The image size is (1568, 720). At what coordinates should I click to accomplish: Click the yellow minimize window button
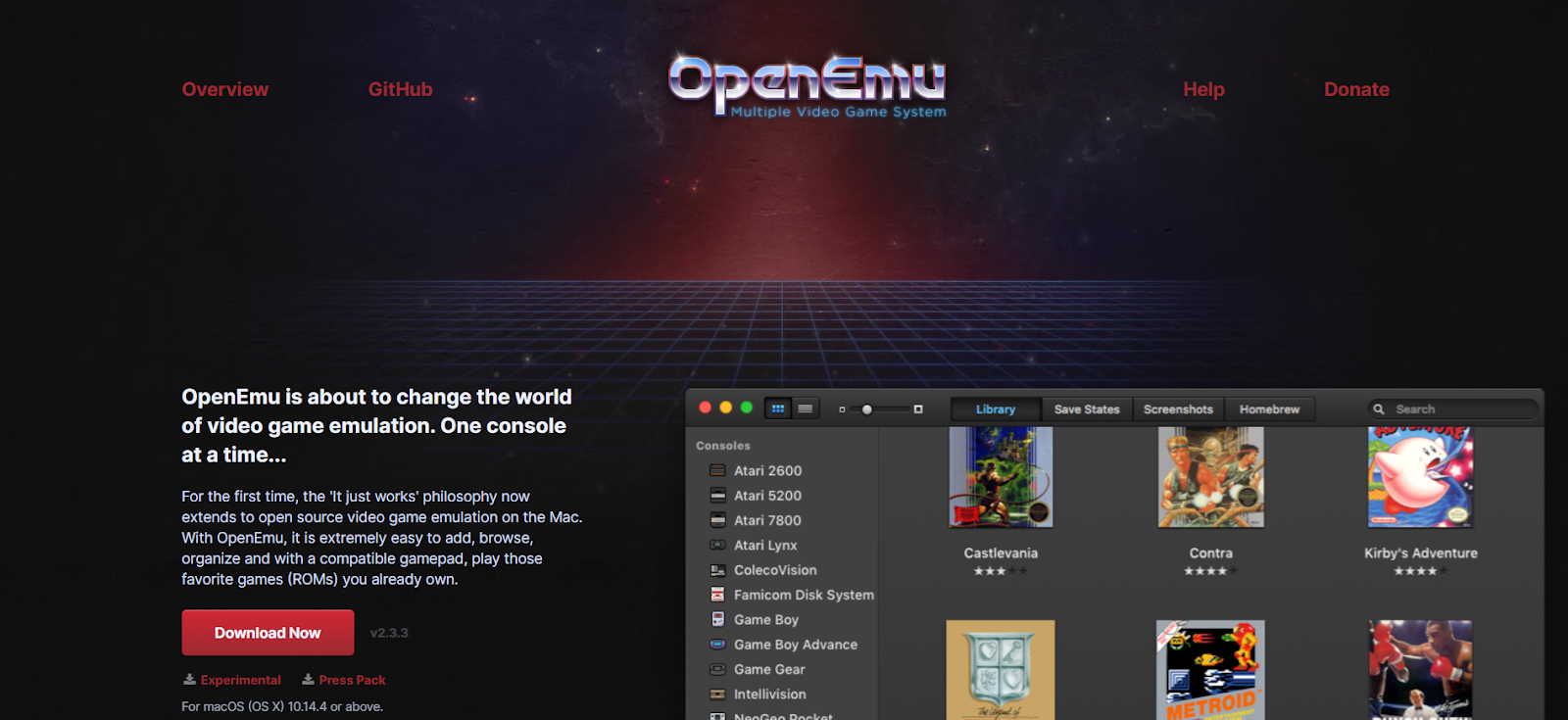coord(725,408)
